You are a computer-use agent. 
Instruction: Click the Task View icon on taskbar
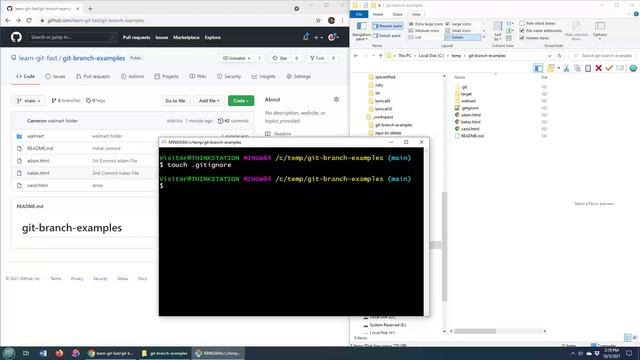(26, 353)
